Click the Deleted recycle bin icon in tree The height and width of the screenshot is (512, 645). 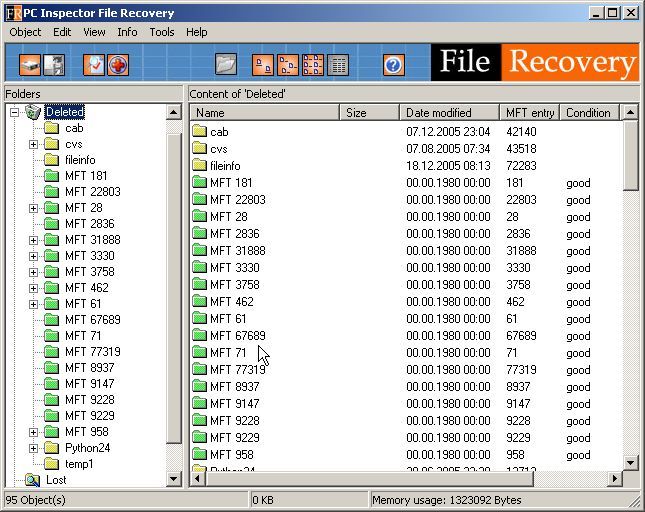(32, 112)
